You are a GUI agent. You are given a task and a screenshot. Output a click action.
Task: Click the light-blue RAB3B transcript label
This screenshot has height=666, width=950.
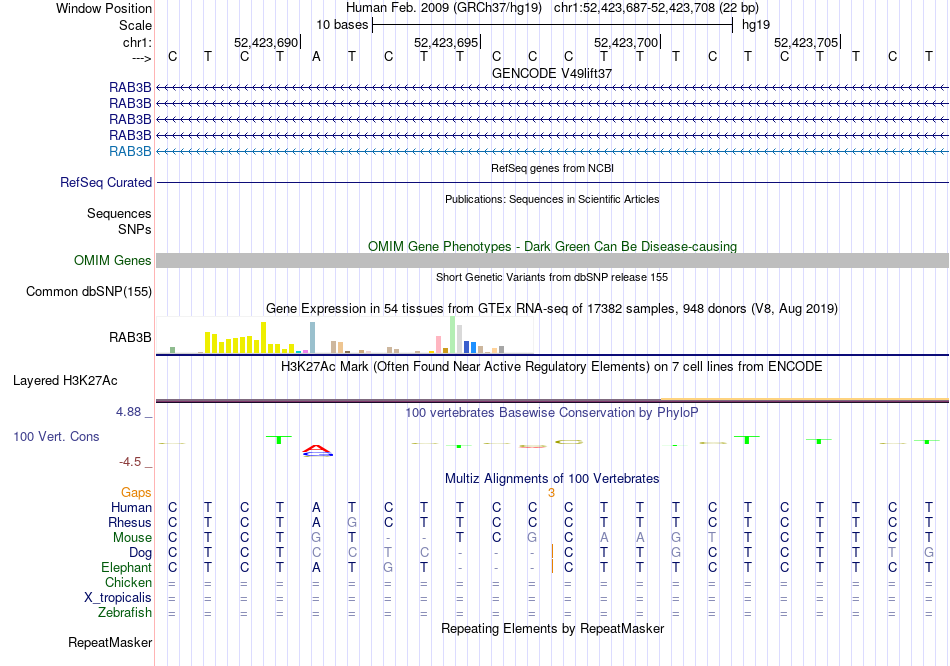tap(130, 152)
